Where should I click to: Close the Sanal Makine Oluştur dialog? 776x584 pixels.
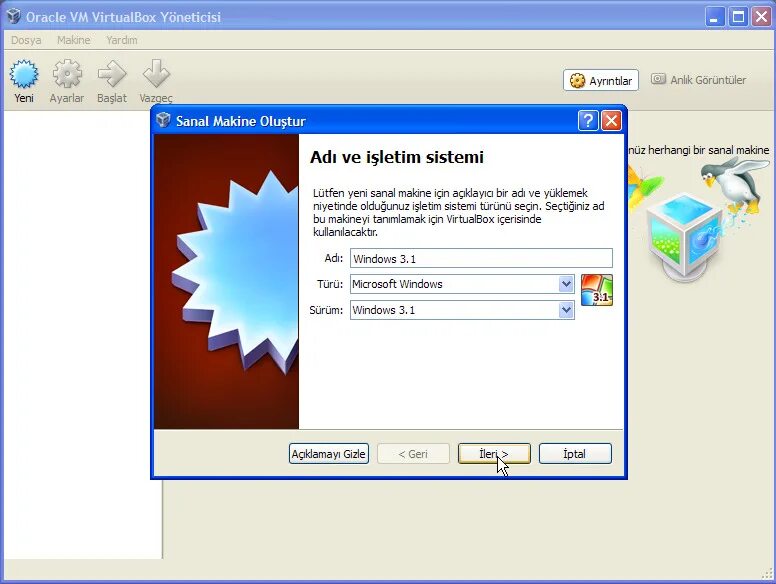tap(611, 120)
